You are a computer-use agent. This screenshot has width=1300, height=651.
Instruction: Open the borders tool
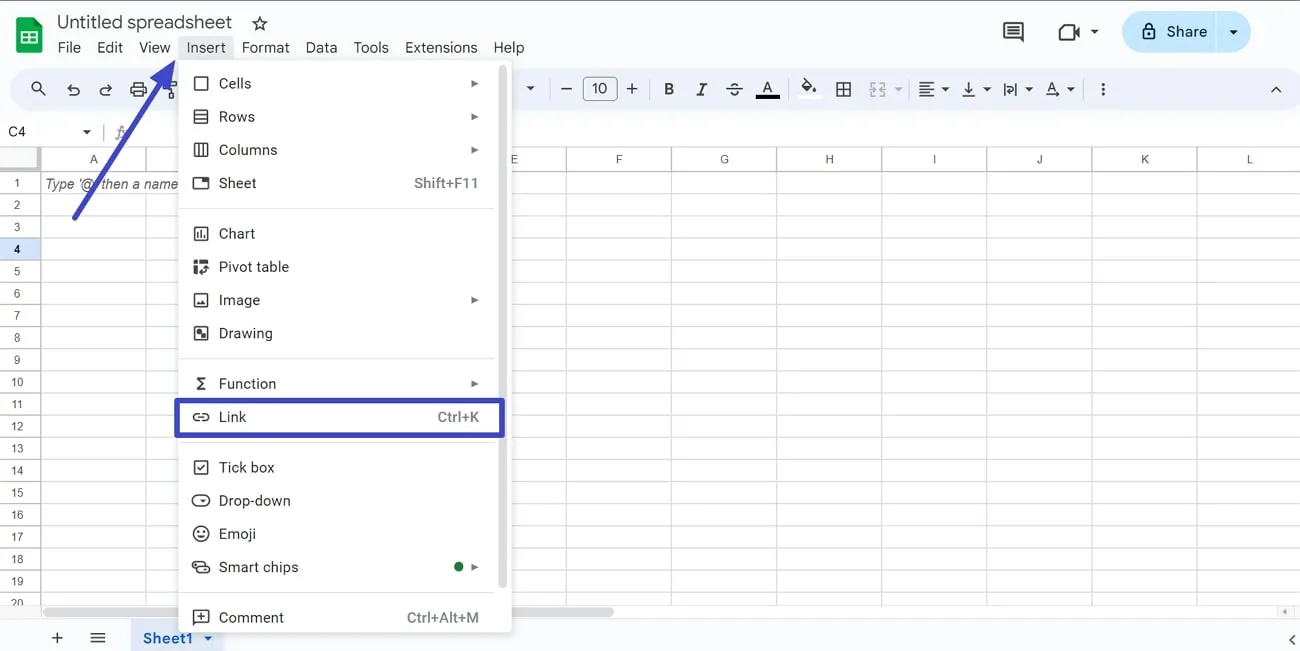pos(844,89)
